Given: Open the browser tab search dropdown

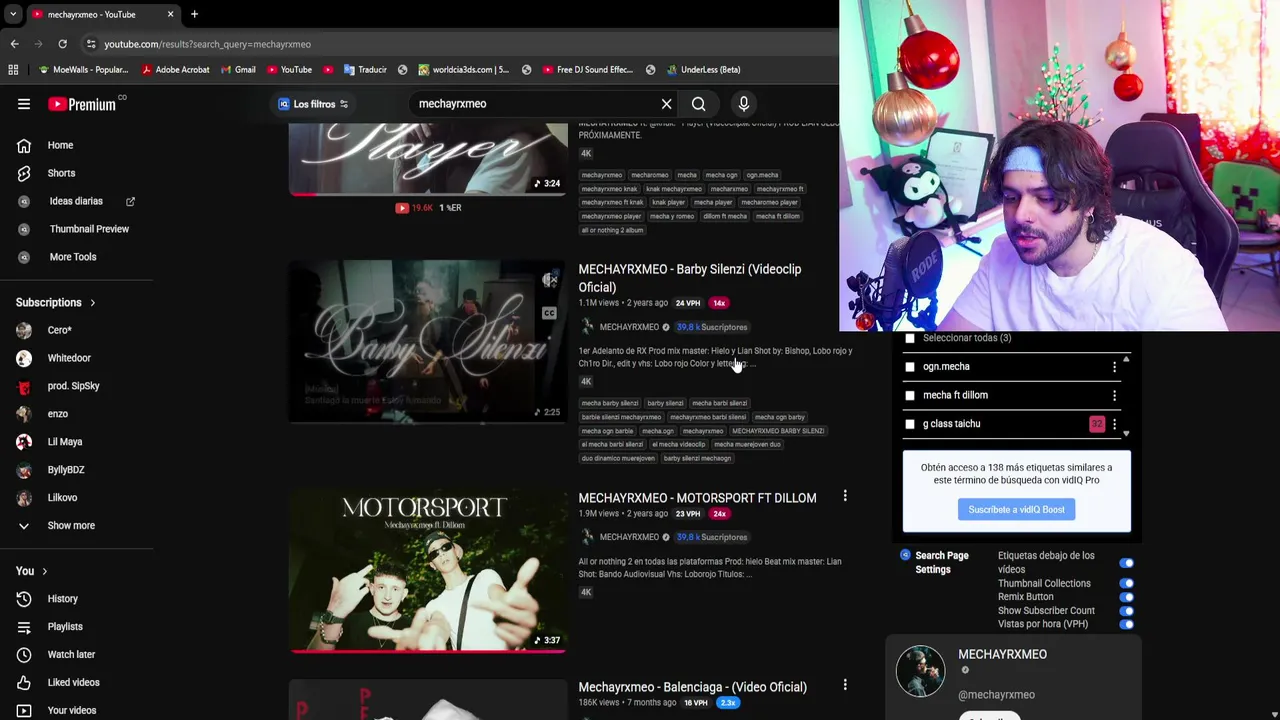Looking at the screenshot, I should [x=13, y=14].
